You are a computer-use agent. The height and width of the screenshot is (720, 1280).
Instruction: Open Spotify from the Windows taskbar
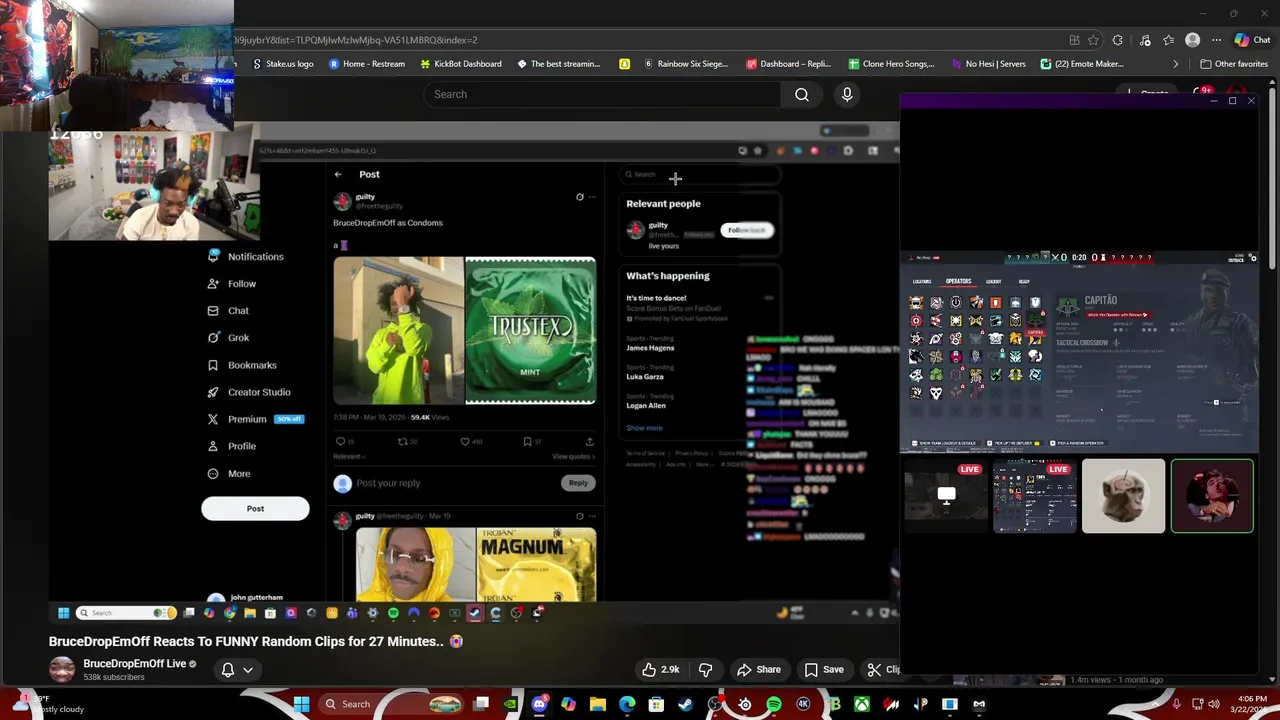coord(774,704)
